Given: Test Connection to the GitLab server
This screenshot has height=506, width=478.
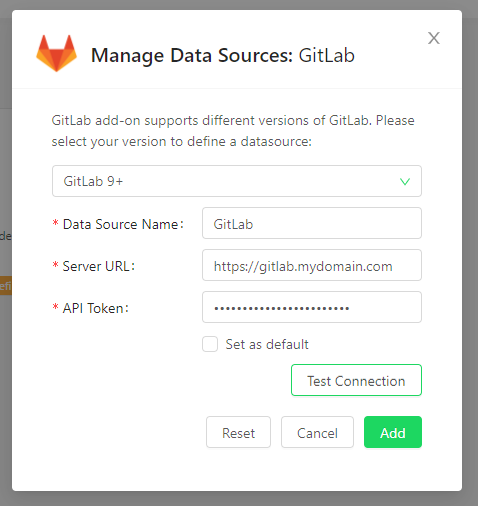Looking at the screenshot, I should click(x=356, y=380).
